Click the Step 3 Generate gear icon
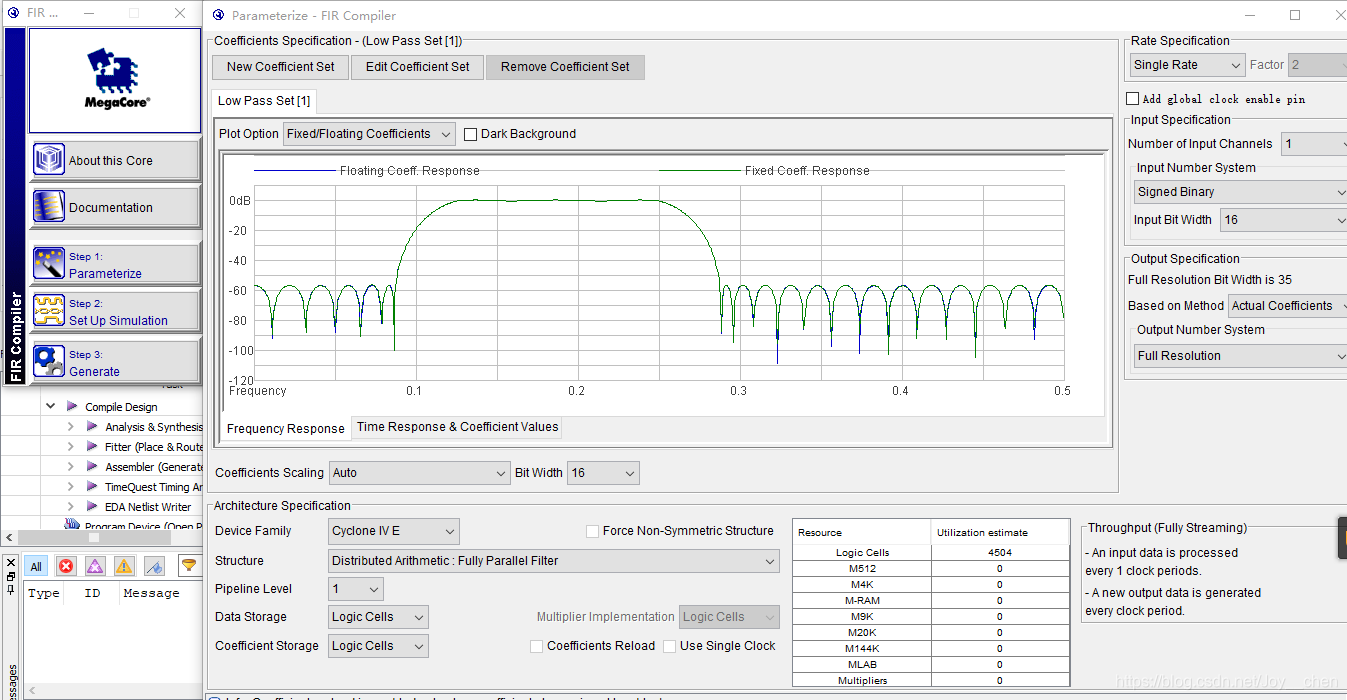 click(x=49, y=361)
